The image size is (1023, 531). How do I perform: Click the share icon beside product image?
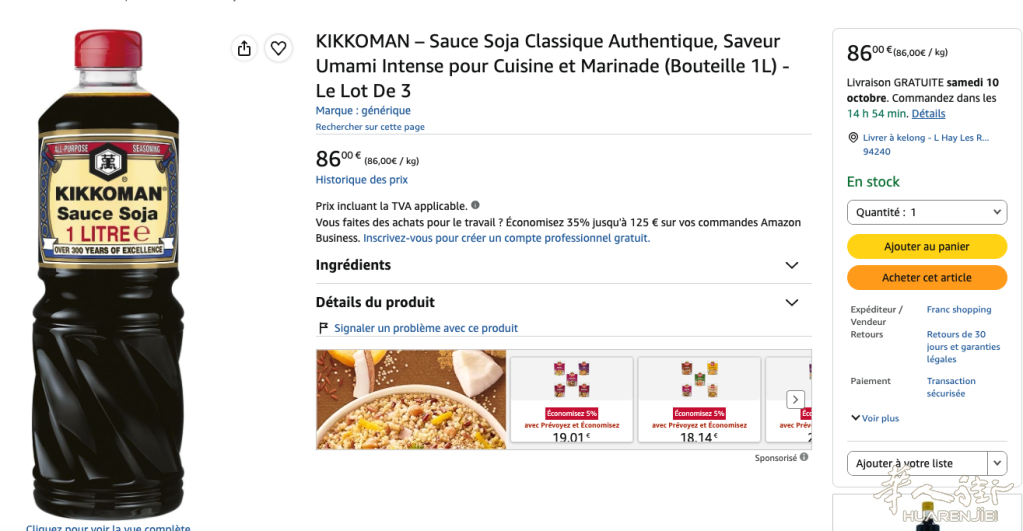(244, 48)
